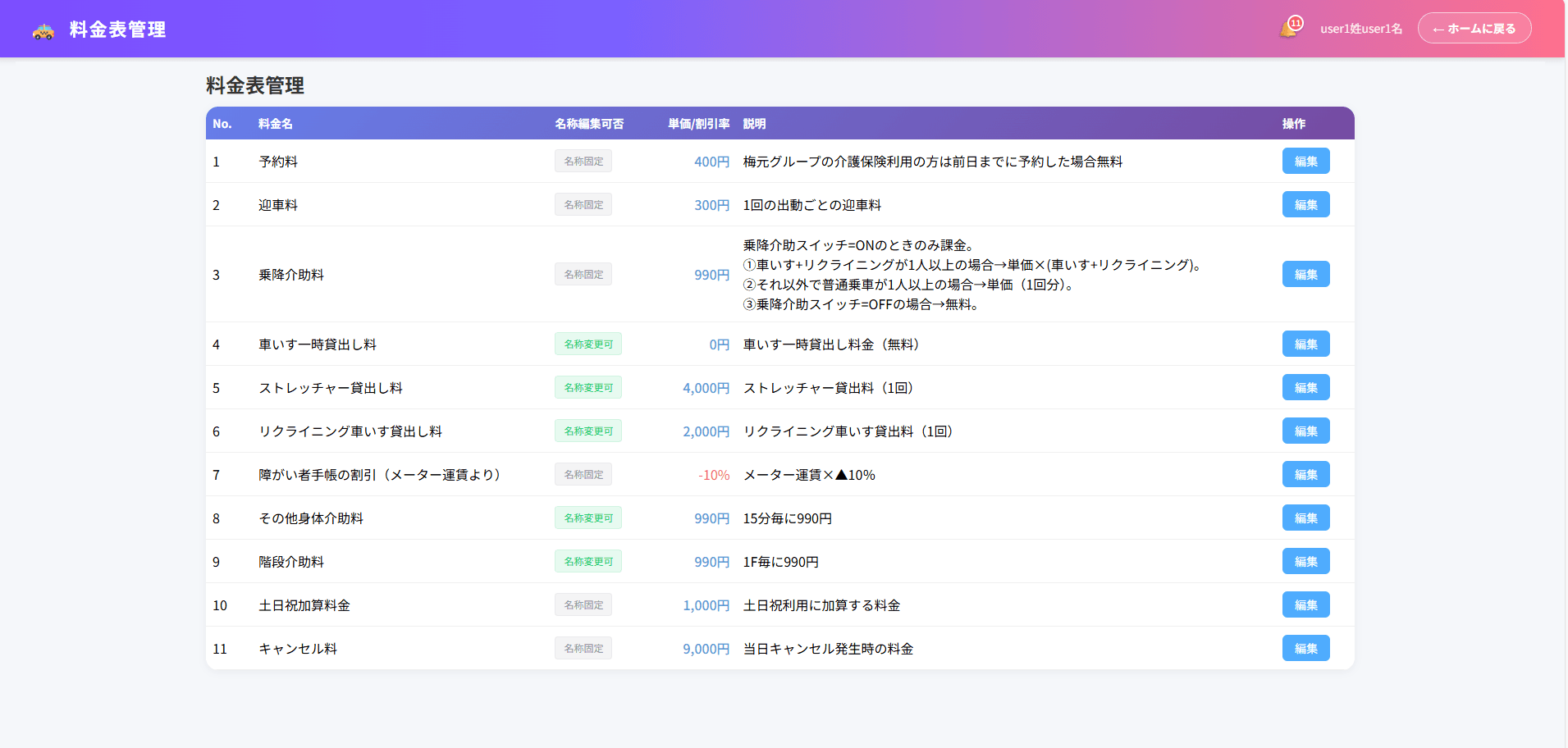Click the 当日キャンセル発生時の料金 description
Viewport: 1568px width, 748px height.
tap(829, 649)
